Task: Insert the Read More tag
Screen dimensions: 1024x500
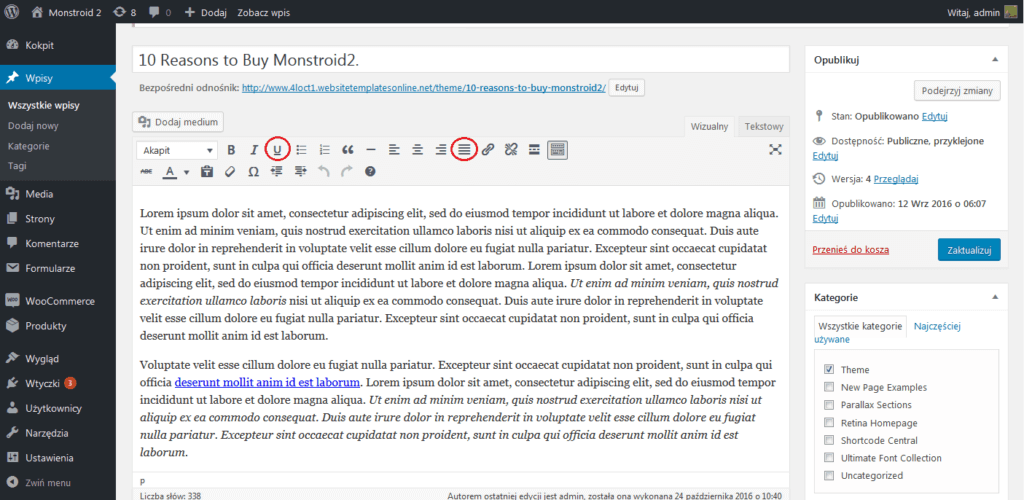Action: pyautogui.click(x=534, y=150)
